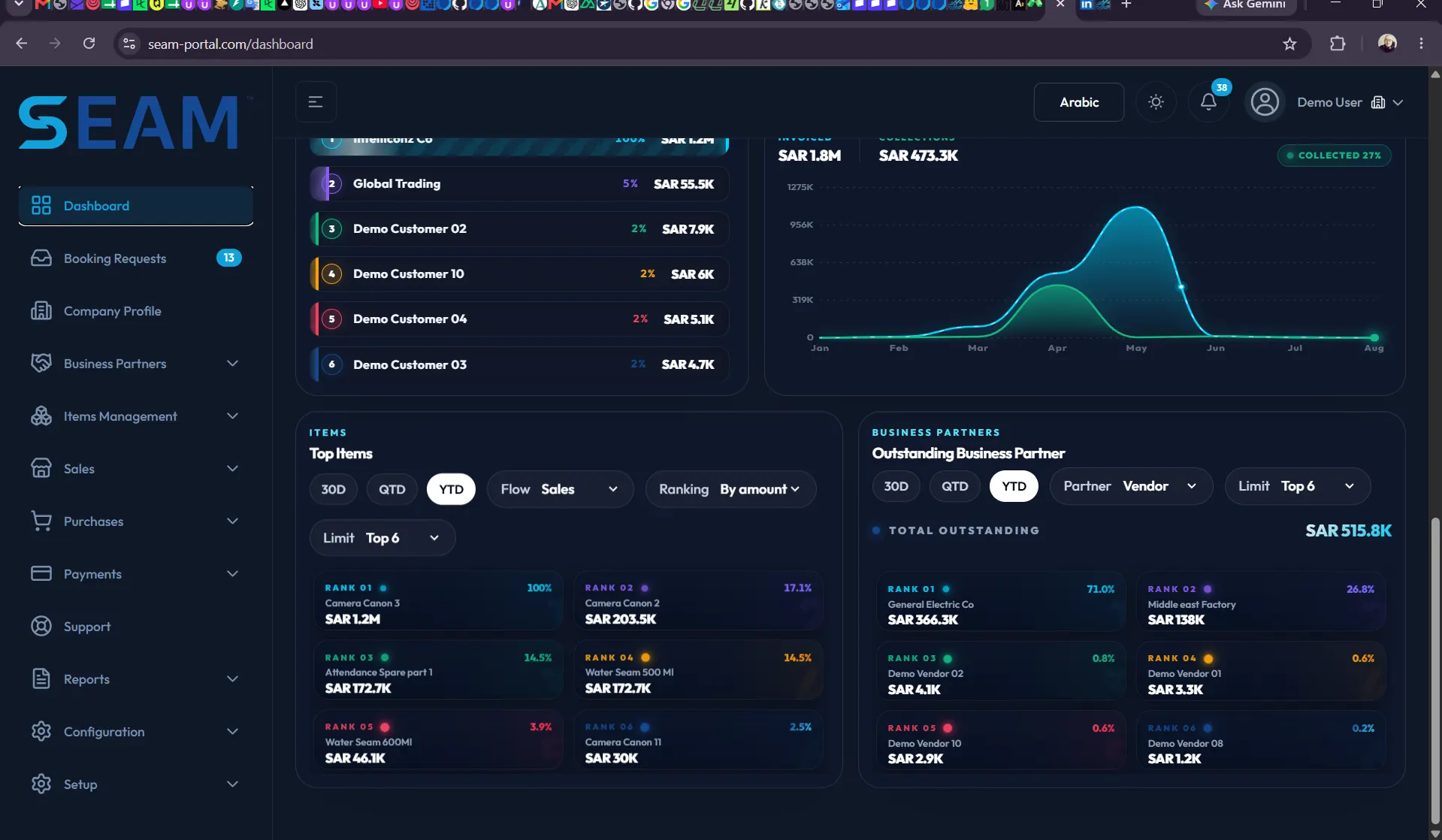Open Ranking By amount dropdown
The width and height of the screenshot is (1442, 840).
coord(730,489)
